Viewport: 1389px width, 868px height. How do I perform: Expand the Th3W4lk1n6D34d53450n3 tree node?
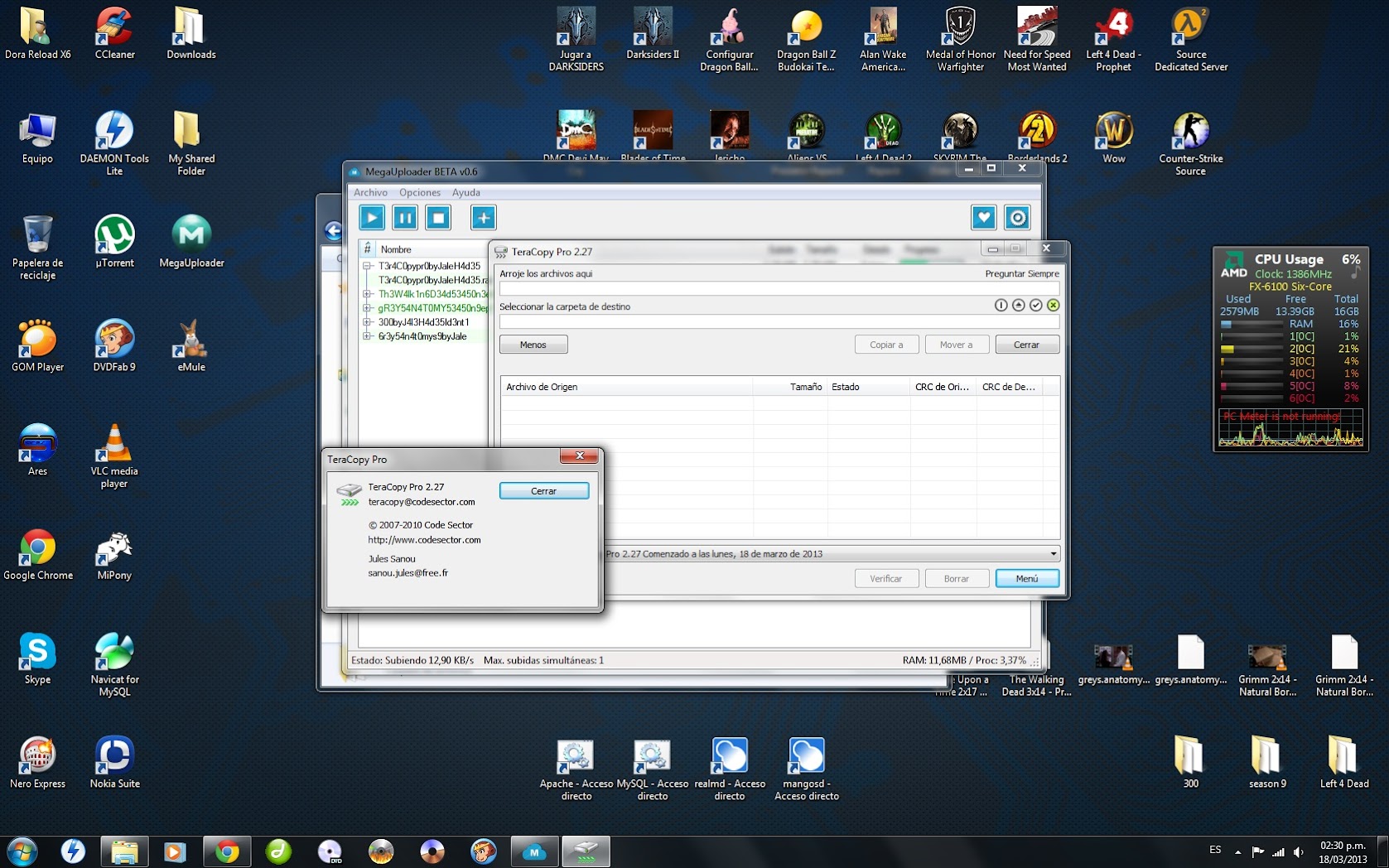[367, 294]
